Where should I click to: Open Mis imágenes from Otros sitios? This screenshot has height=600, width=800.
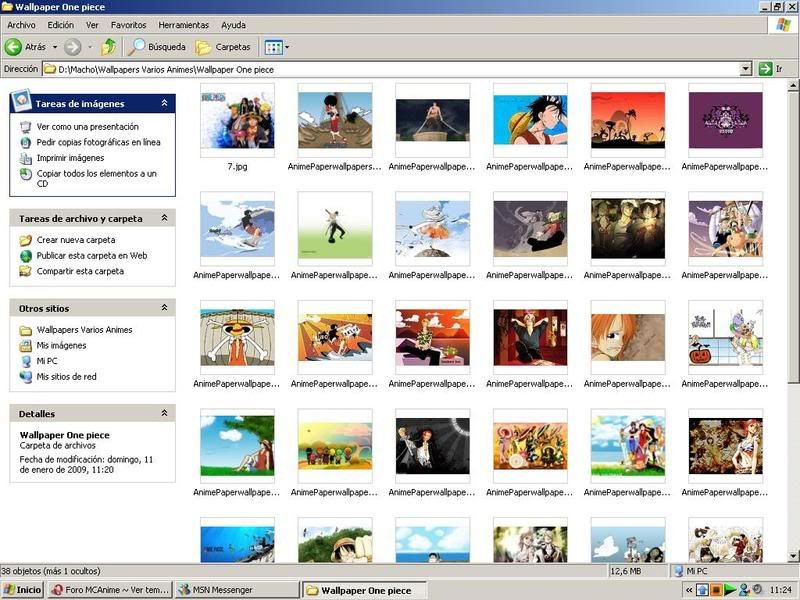(61, 345)
